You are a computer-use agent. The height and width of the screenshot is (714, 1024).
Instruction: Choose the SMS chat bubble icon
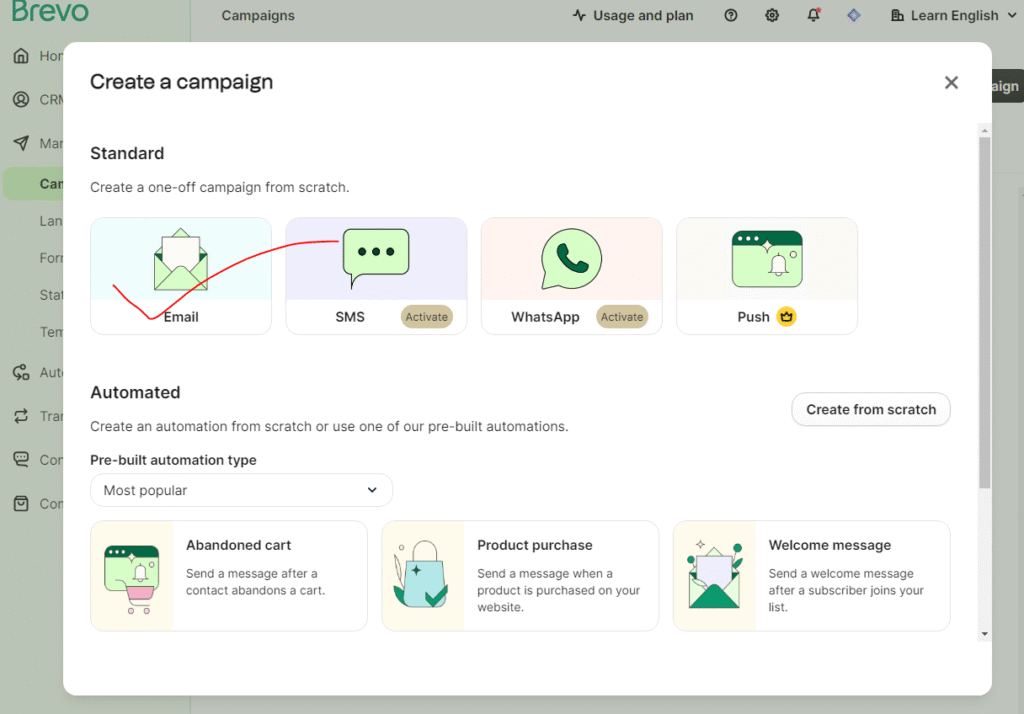point(376,253)
